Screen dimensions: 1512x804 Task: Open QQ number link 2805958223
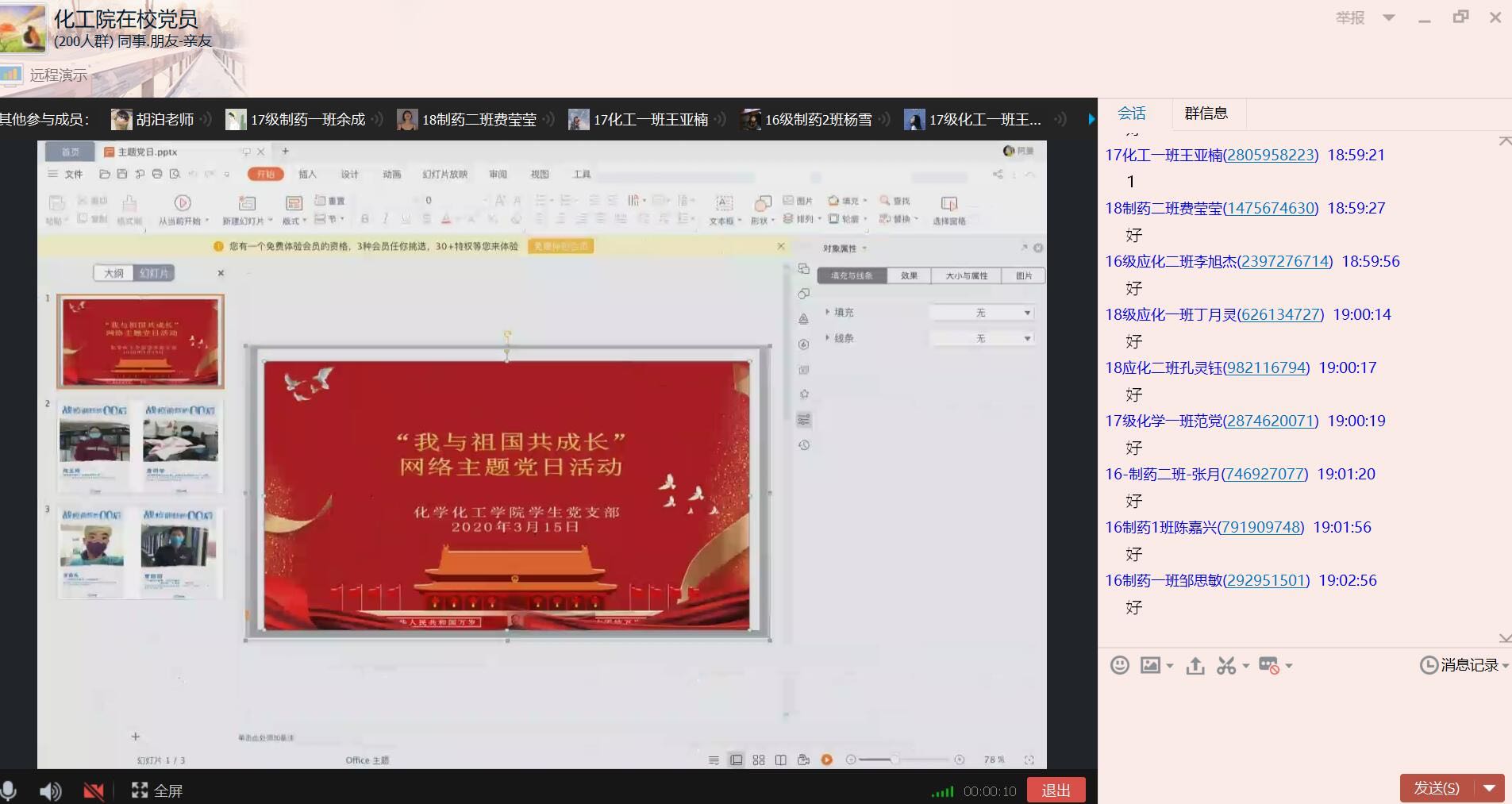point(1271,155)
